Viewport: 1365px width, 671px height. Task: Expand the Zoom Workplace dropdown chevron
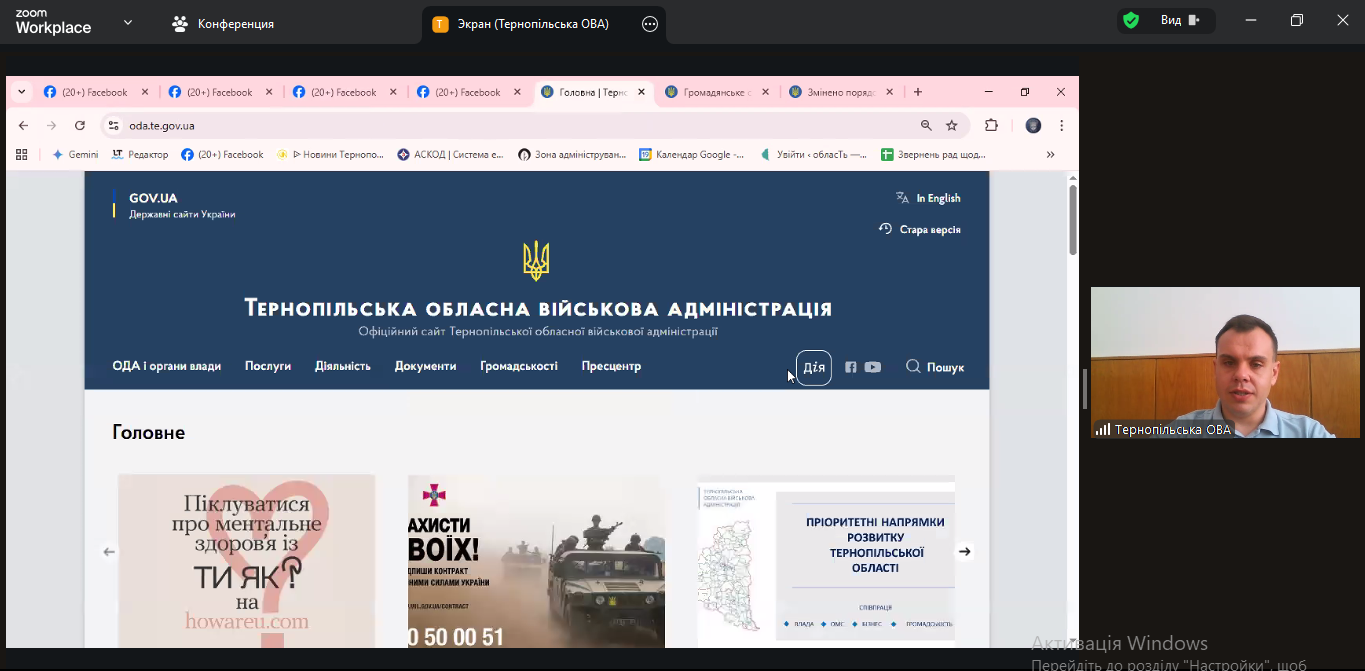[128, 23]
